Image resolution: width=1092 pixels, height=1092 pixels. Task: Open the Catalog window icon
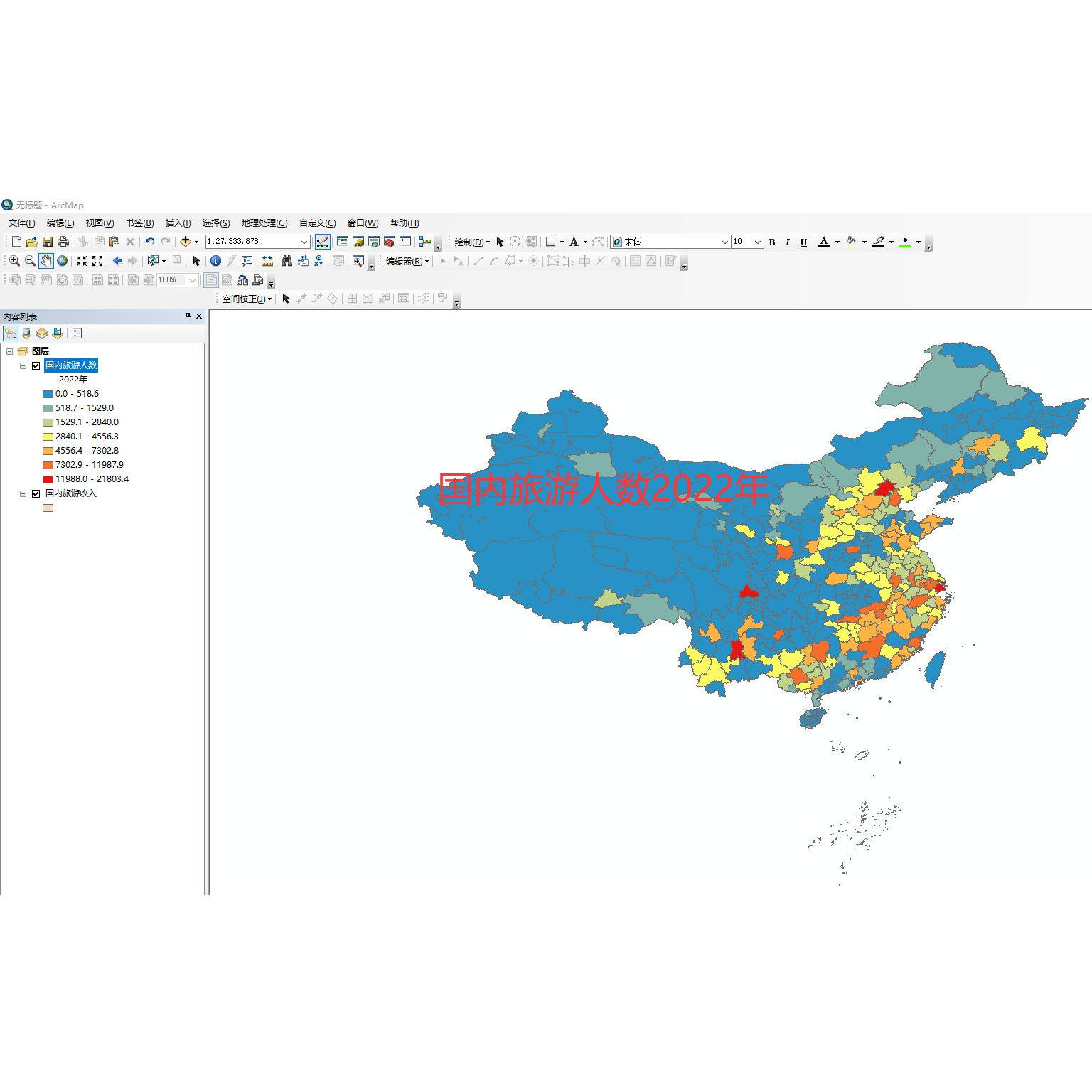[358, 242]
